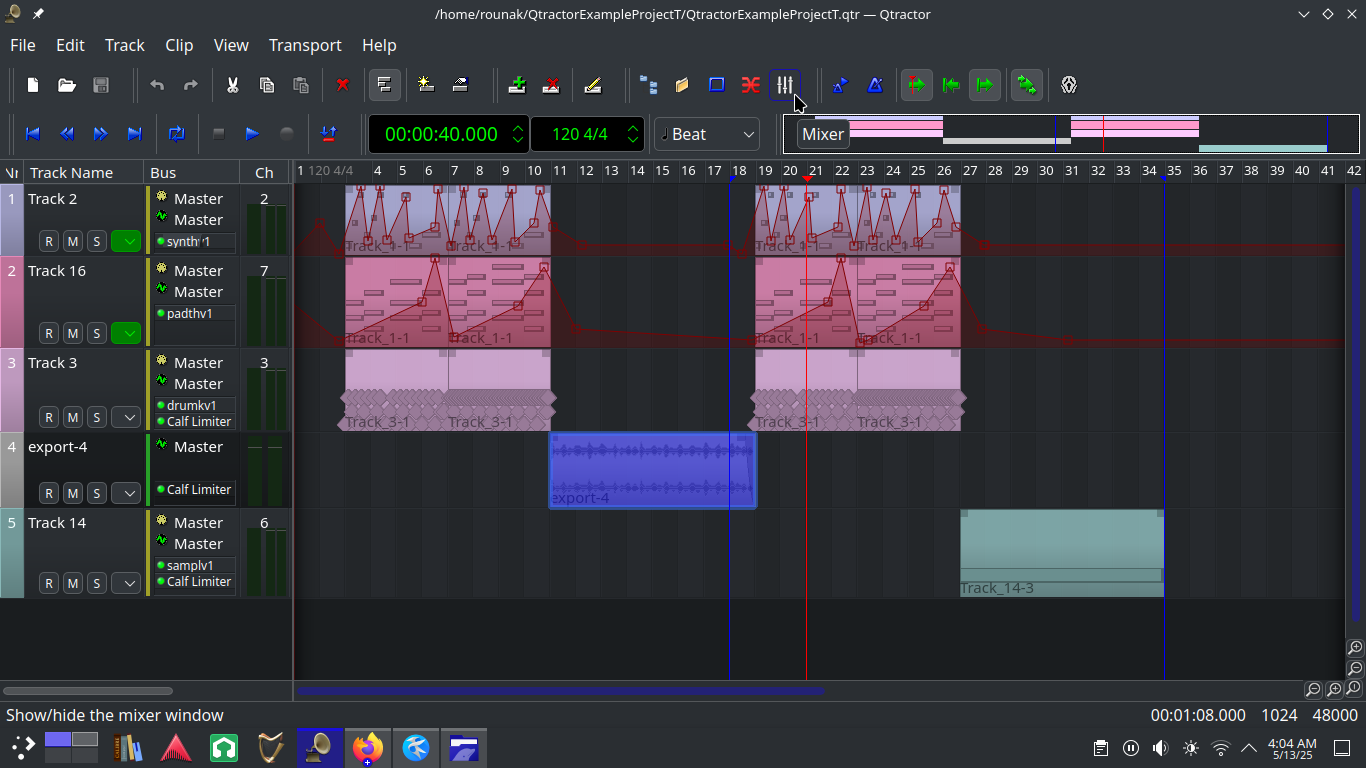Image resolution: width=1366 pixels, height=768 pixels.
Task: Click the Add Track icon with green plus
Action: click(x=517, y=85)
